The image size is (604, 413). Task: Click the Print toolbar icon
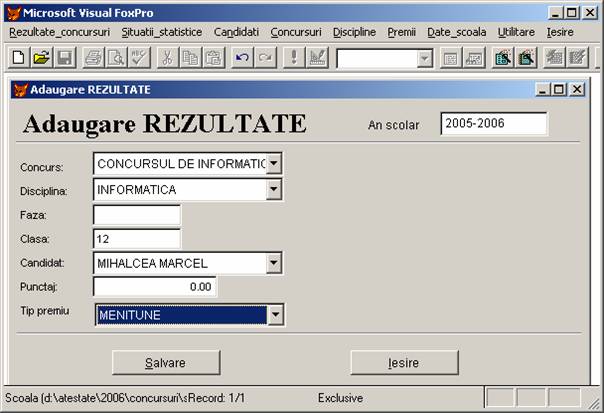coord(93,58)
